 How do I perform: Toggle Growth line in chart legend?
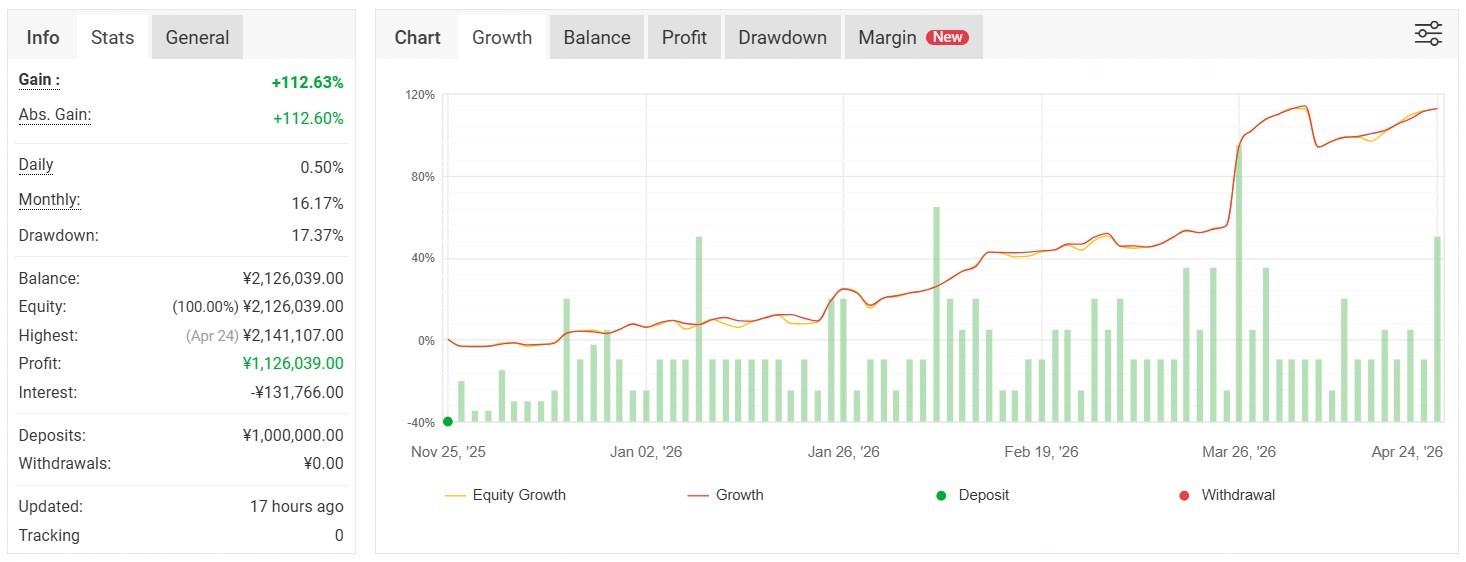(x=726, y=495)
